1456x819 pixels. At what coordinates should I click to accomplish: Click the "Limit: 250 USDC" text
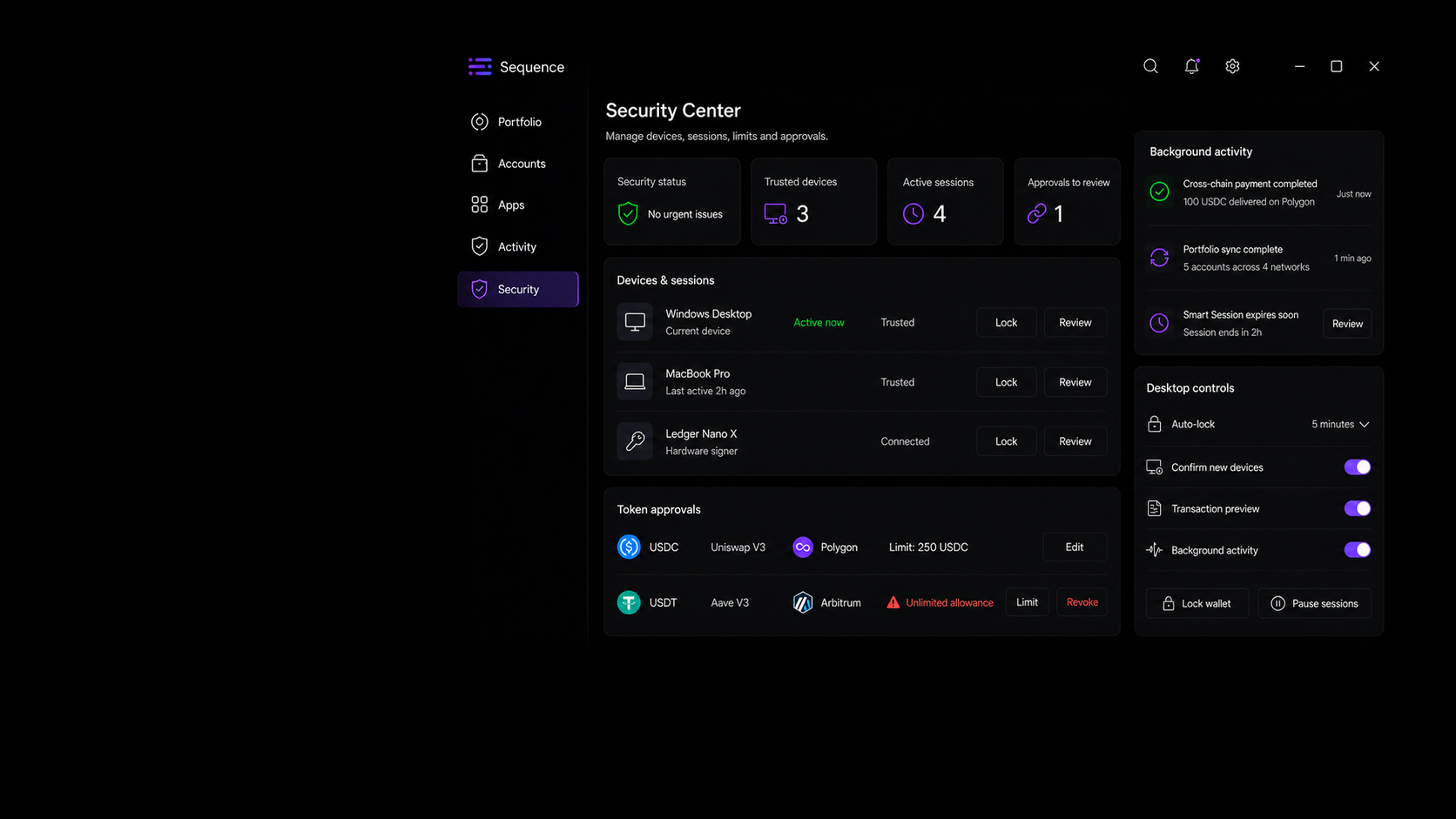[928, 547]
